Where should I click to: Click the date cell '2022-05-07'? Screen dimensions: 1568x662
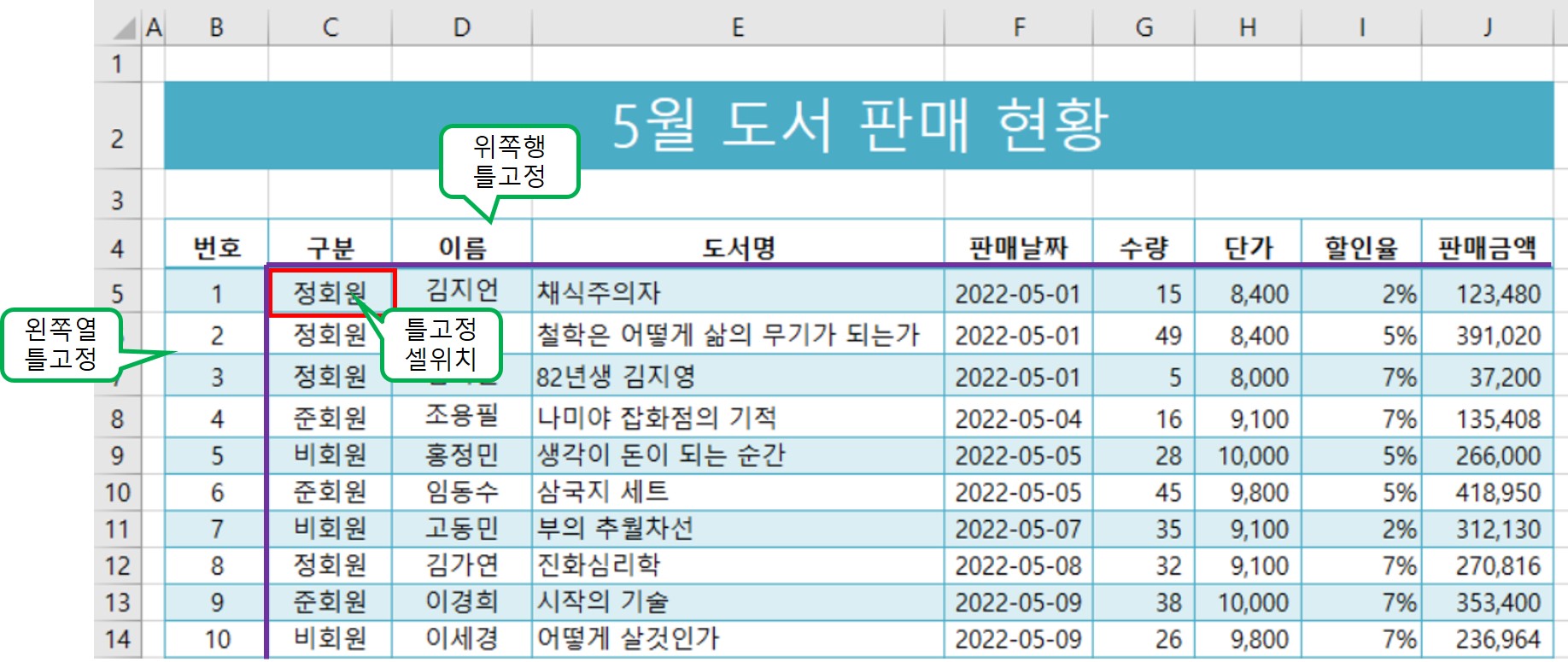[x=1019, y=530]
